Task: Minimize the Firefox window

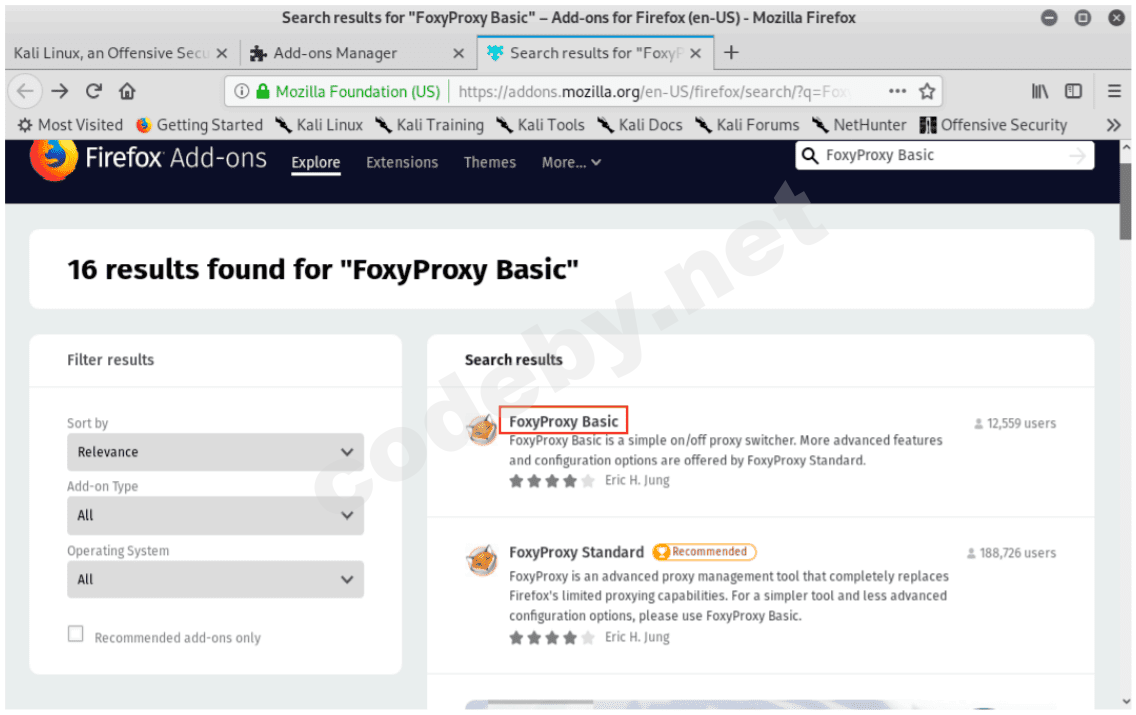Action: pos(1049,18)
